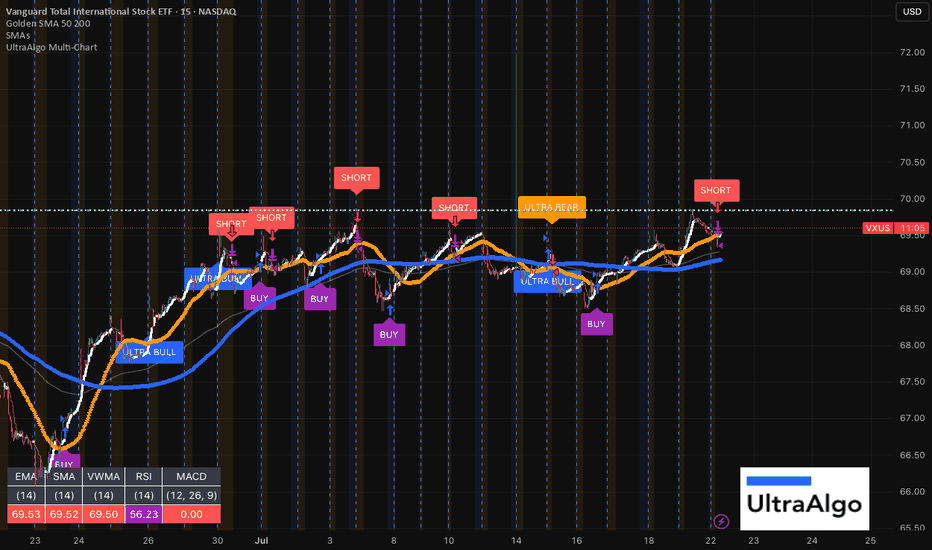This screenshot has height=550, width=932.
Task: Click the 71.00 price axis label
Action: coord(912,125)
